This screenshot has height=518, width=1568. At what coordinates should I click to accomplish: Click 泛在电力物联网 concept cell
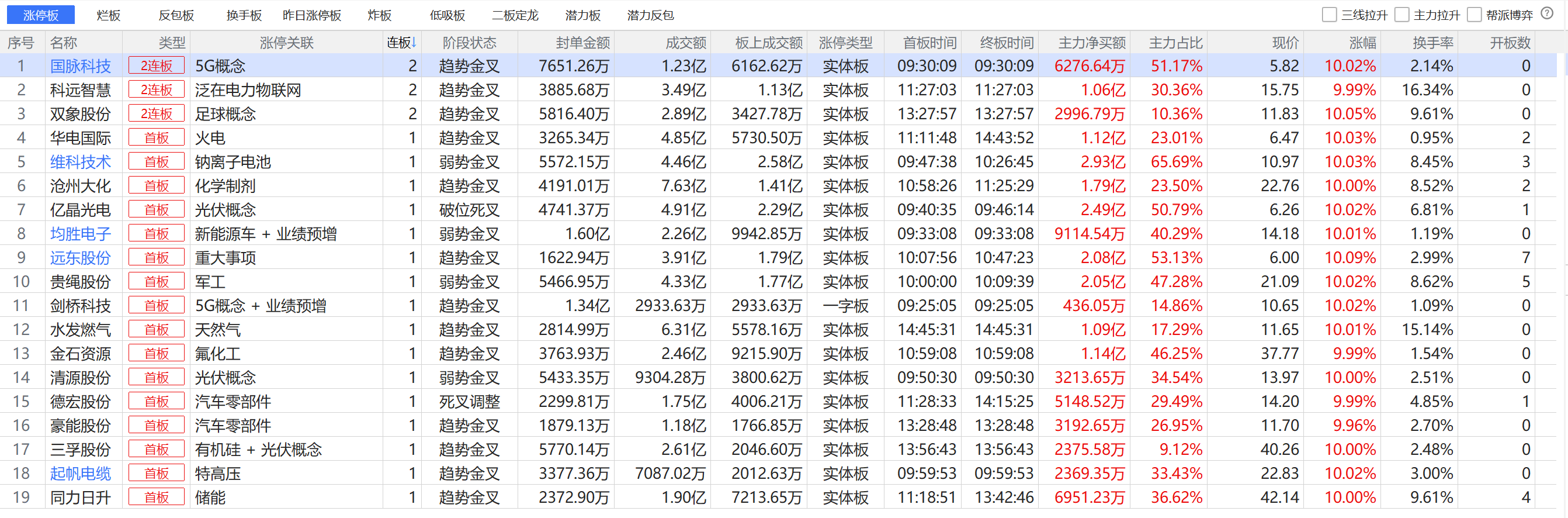pyautogui.click(x=248, y=89)
